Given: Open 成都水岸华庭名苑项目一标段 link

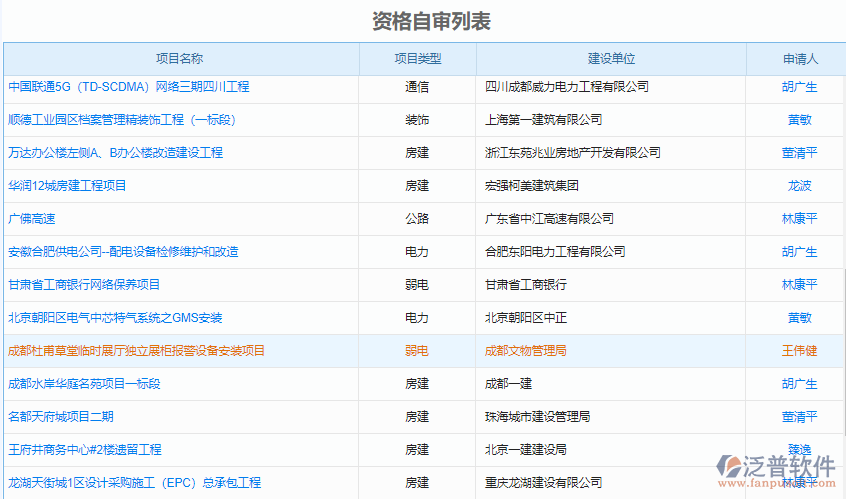Looking at the screenshot, I should coord(84,384).
